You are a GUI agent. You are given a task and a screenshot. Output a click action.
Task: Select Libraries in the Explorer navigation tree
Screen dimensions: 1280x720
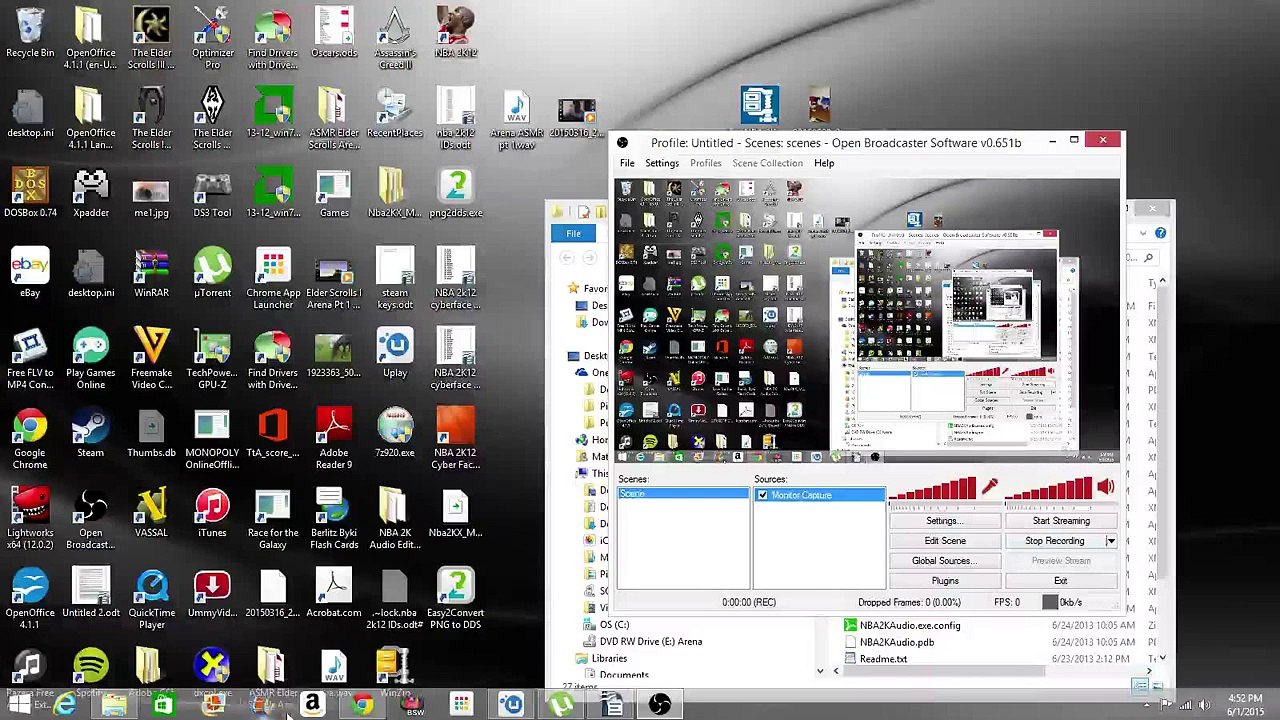[609, 659]
